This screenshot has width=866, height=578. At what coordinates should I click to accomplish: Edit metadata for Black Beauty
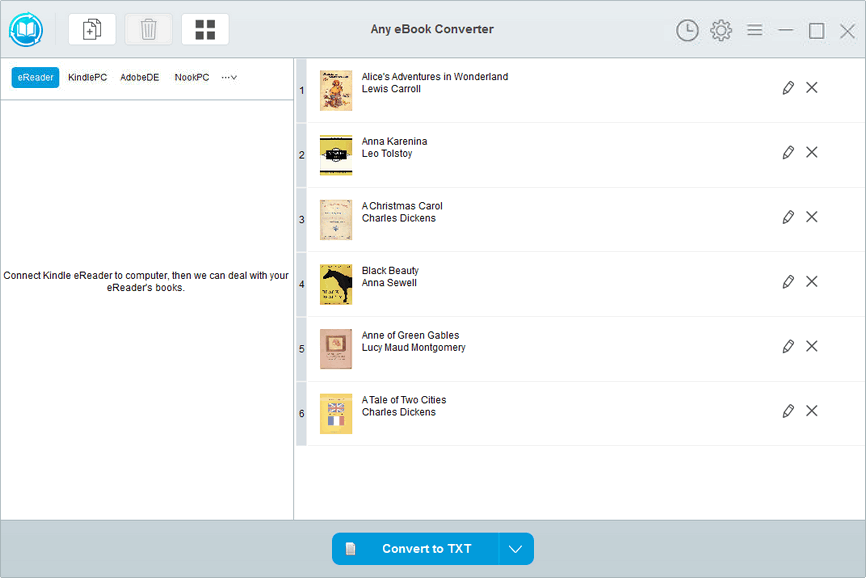788,282
